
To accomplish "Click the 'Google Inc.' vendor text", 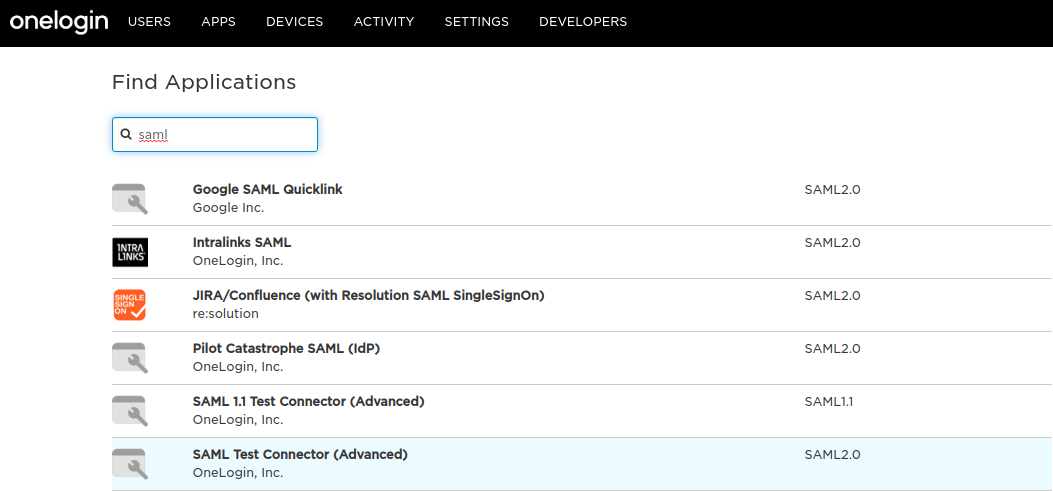I will (228, 208).
